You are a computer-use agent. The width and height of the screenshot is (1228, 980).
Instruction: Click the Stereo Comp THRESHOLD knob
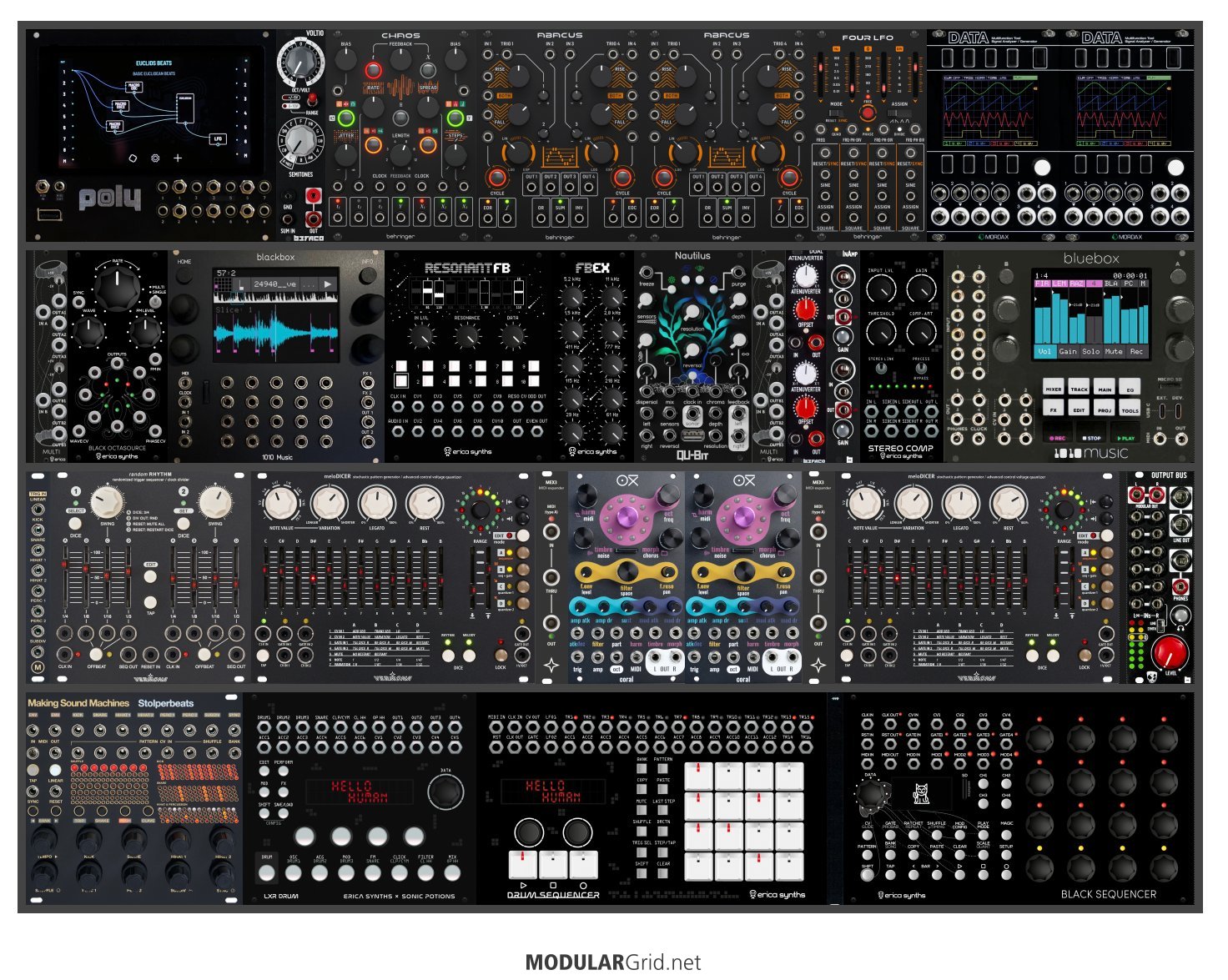(x=881, y=333)
